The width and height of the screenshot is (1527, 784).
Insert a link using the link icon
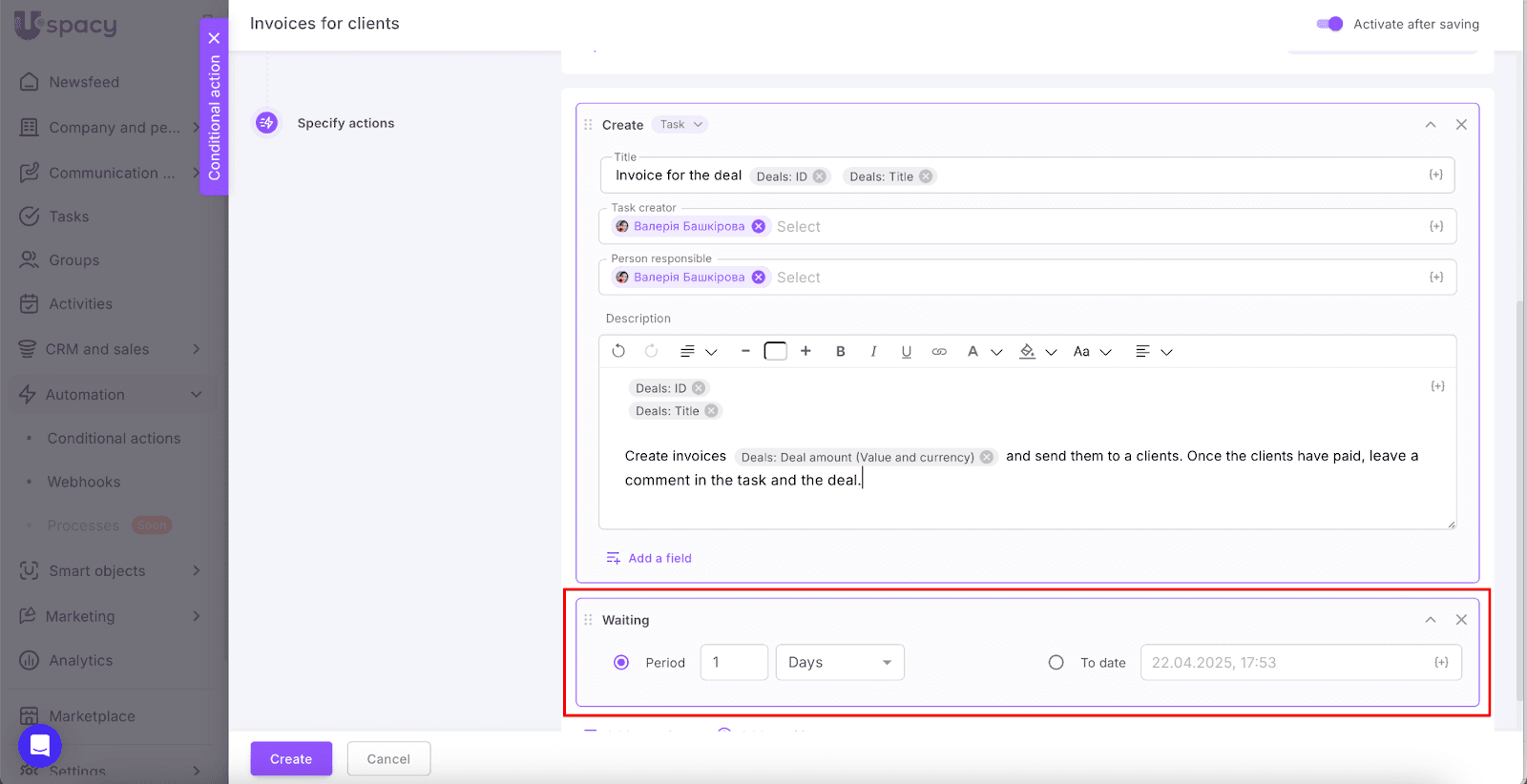[x=939, y=352]
